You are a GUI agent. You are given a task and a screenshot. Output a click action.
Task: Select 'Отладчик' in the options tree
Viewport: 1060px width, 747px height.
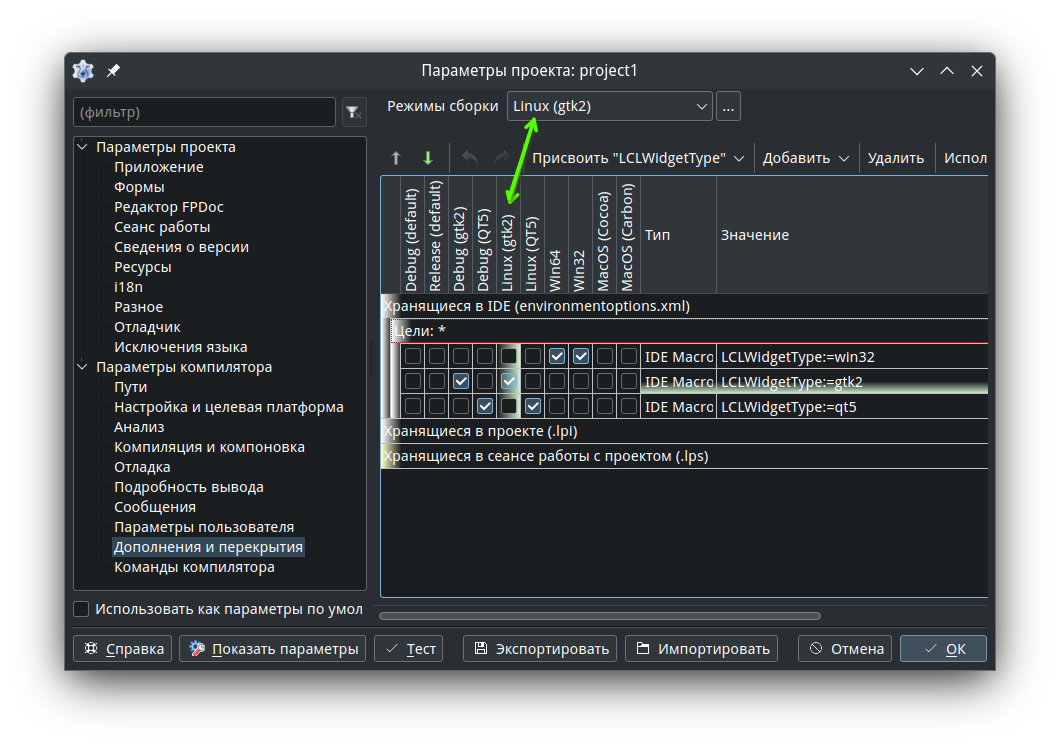coord(147,327)
